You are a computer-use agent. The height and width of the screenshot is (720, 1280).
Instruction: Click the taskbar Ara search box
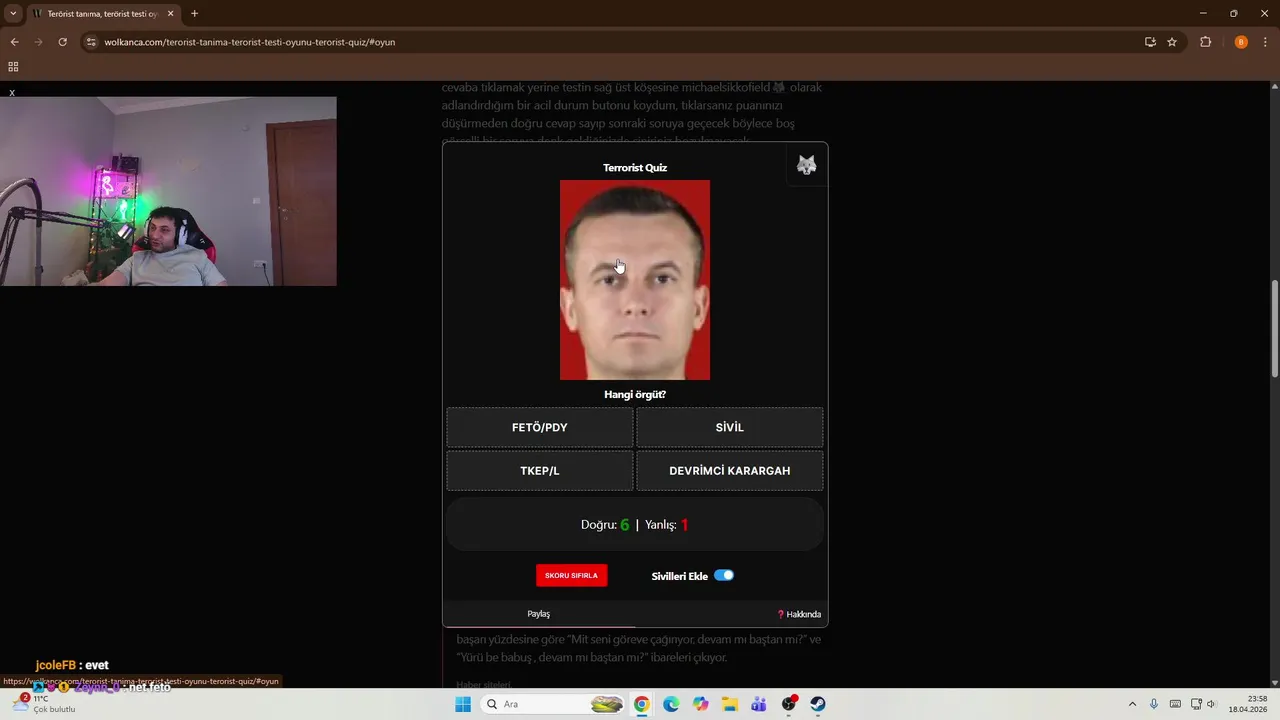[x=552, y=704]
